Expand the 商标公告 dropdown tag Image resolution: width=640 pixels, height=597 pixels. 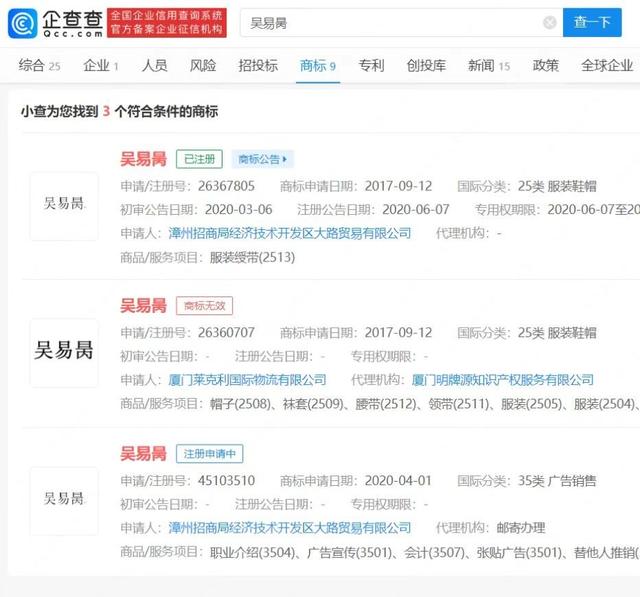(263, 159)
